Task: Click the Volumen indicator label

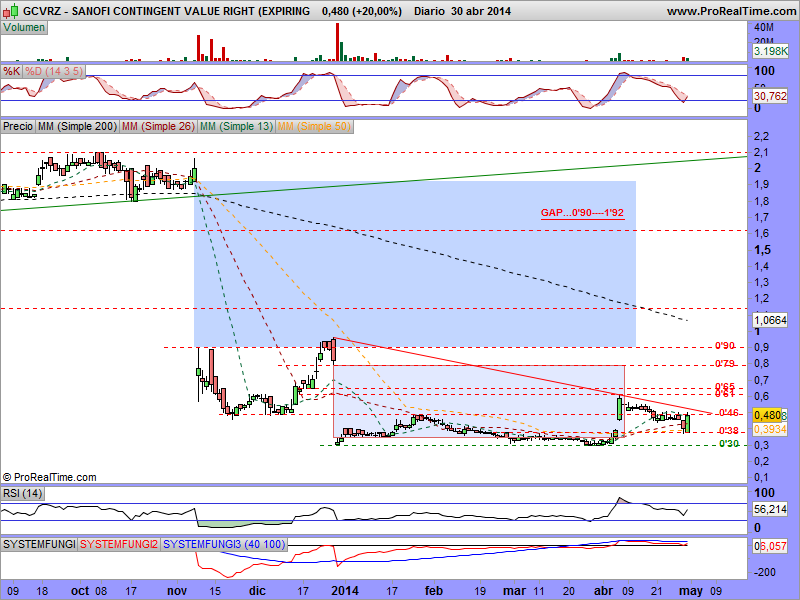Action: tap(24, 28)
